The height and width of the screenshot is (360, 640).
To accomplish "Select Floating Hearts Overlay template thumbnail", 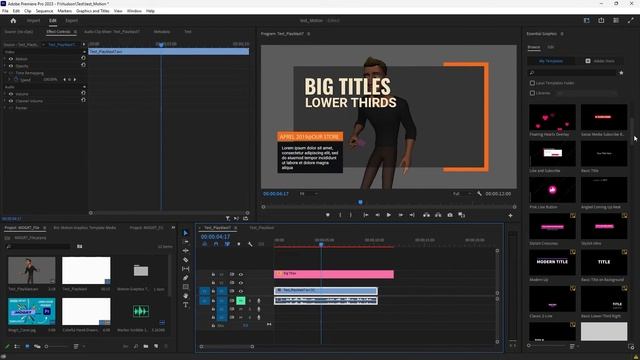I will pos(552,117).
